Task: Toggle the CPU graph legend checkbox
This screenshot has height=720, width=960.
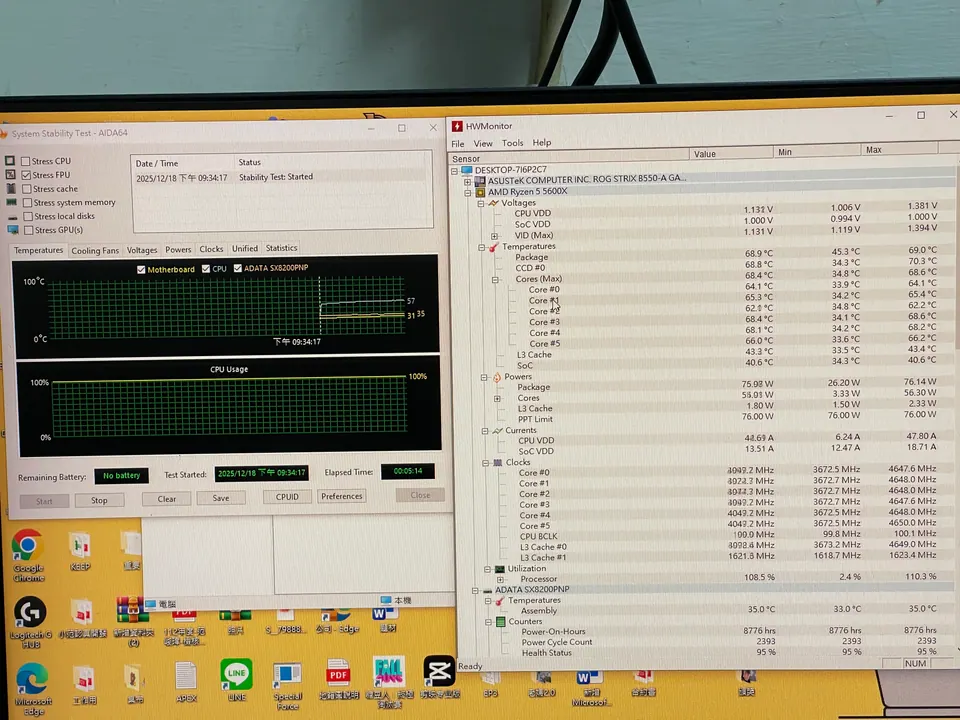Action: pyautogui.click(x=206, y=269)
